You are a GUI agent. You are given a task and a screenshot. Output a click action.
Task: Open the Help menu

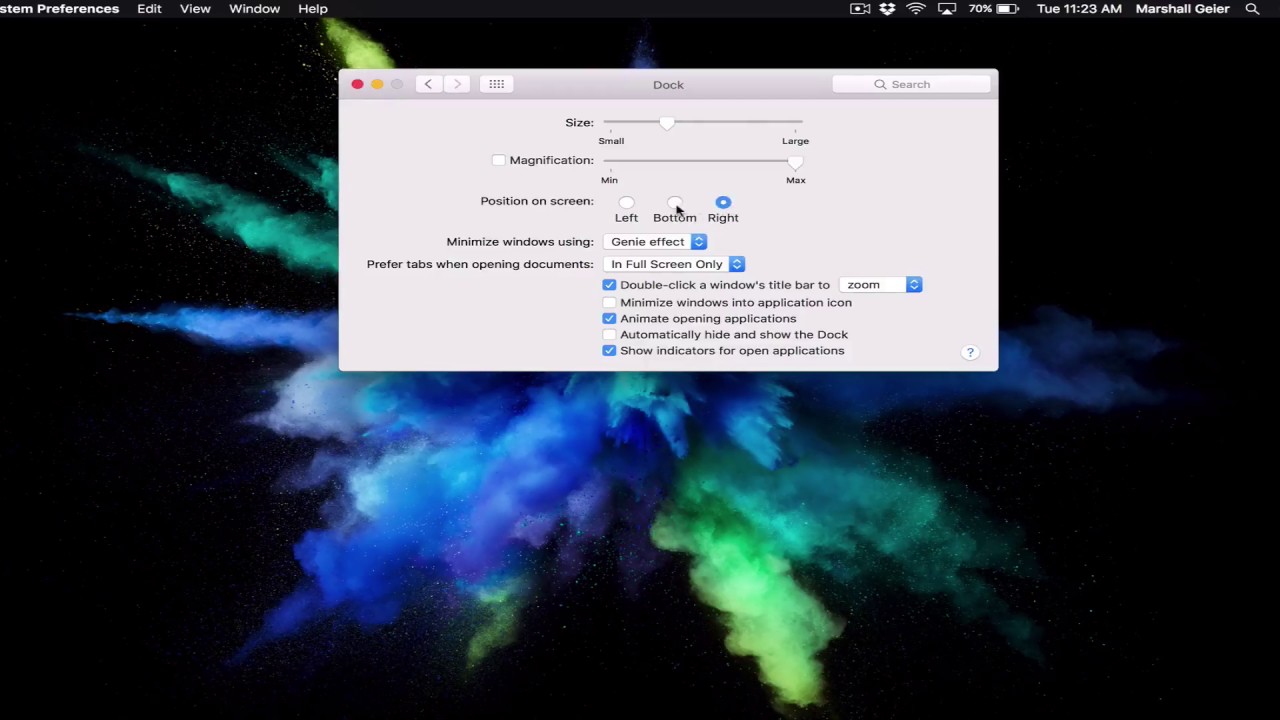tap(313, 9)
